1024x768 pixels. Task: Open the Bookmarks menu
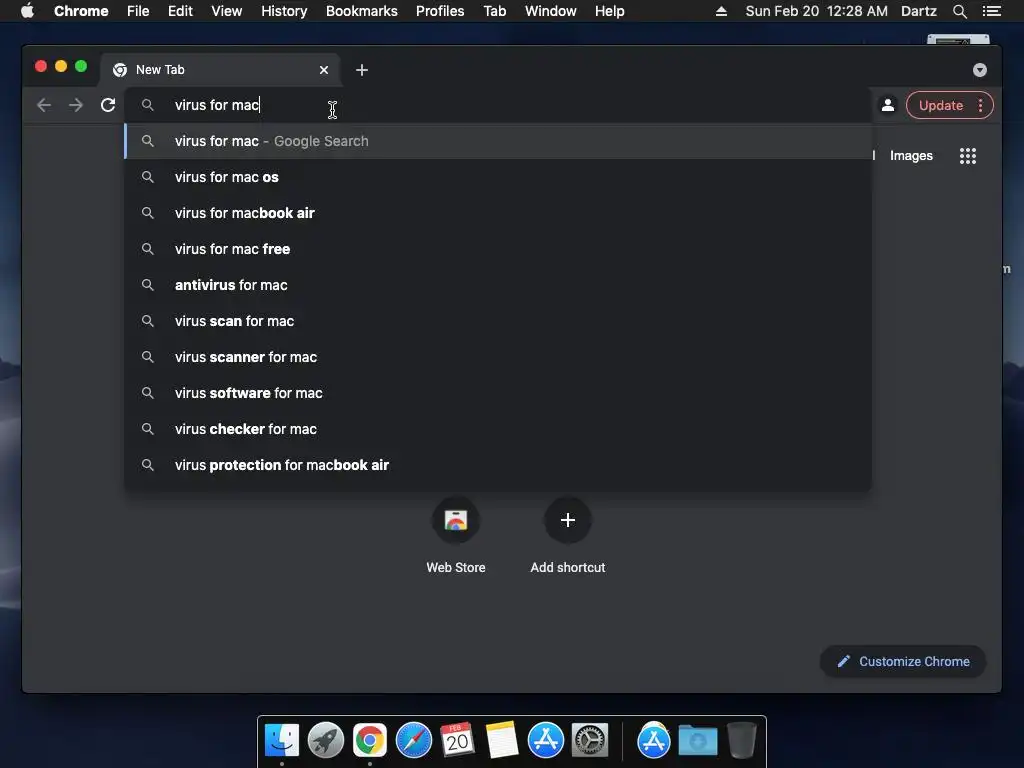coord(362,11)
